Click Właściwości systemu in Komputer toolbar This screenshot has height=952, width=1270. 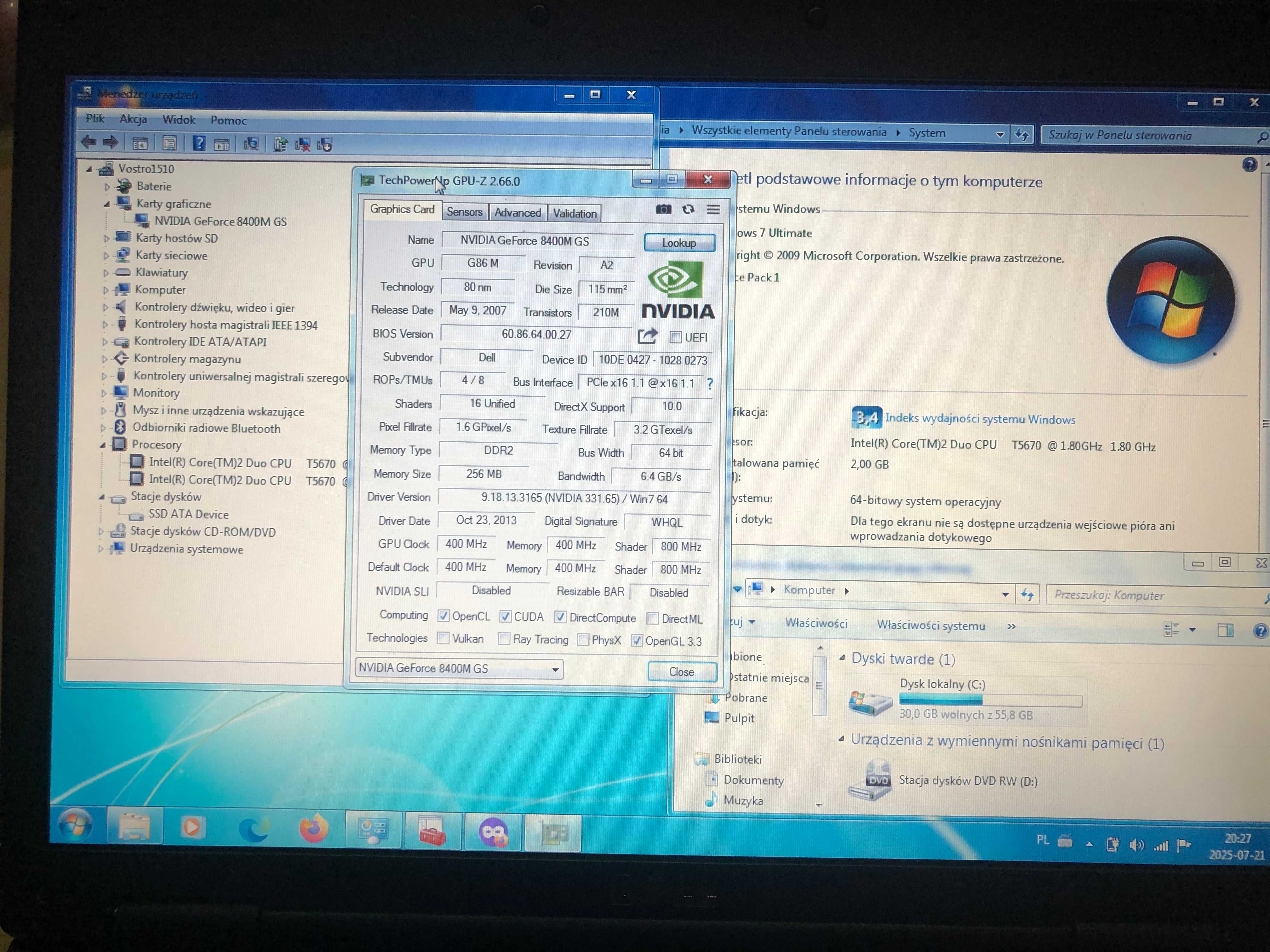pyautogui.click(x=931, y=626)
